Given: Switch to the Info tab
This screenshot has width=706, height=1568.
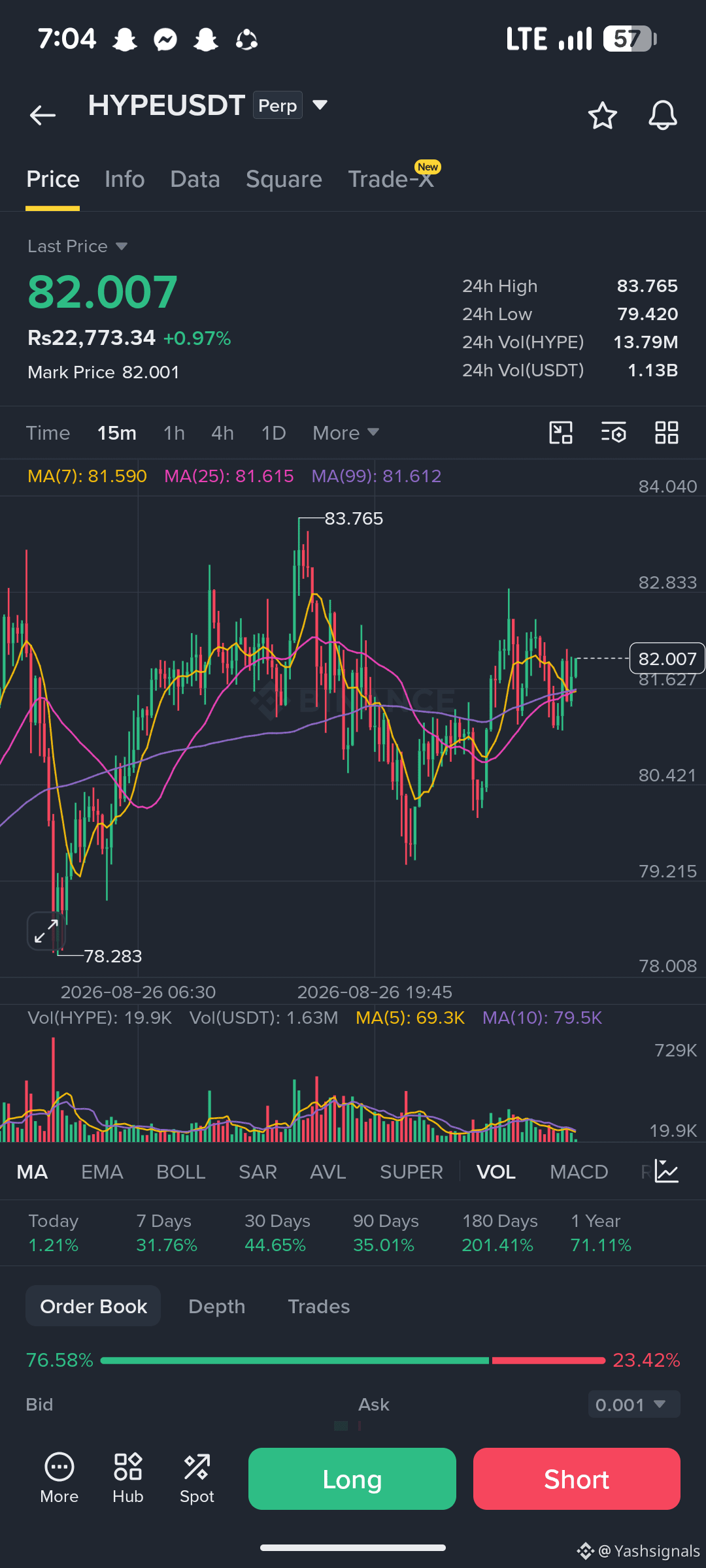Looking at the screenshot, I should [x=125, y=179].
